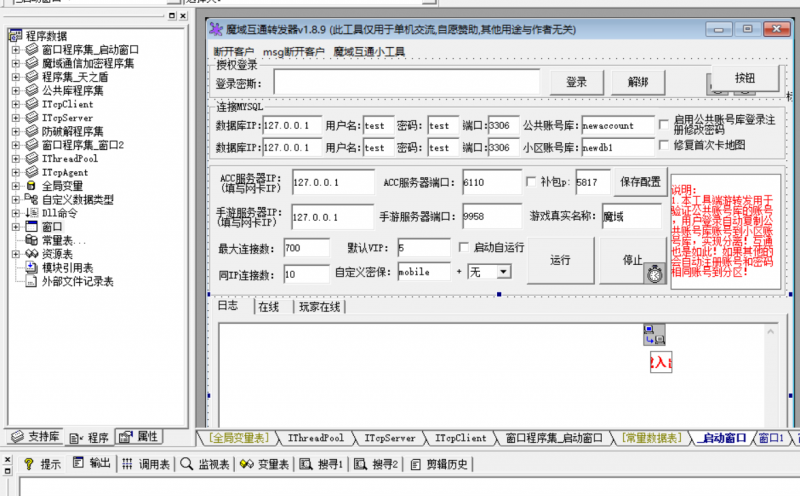This screenshot has height=496, width=800.
Task: Select the 窗口程序集_启动窗口 module icon
Action: (x=32, y=49)
